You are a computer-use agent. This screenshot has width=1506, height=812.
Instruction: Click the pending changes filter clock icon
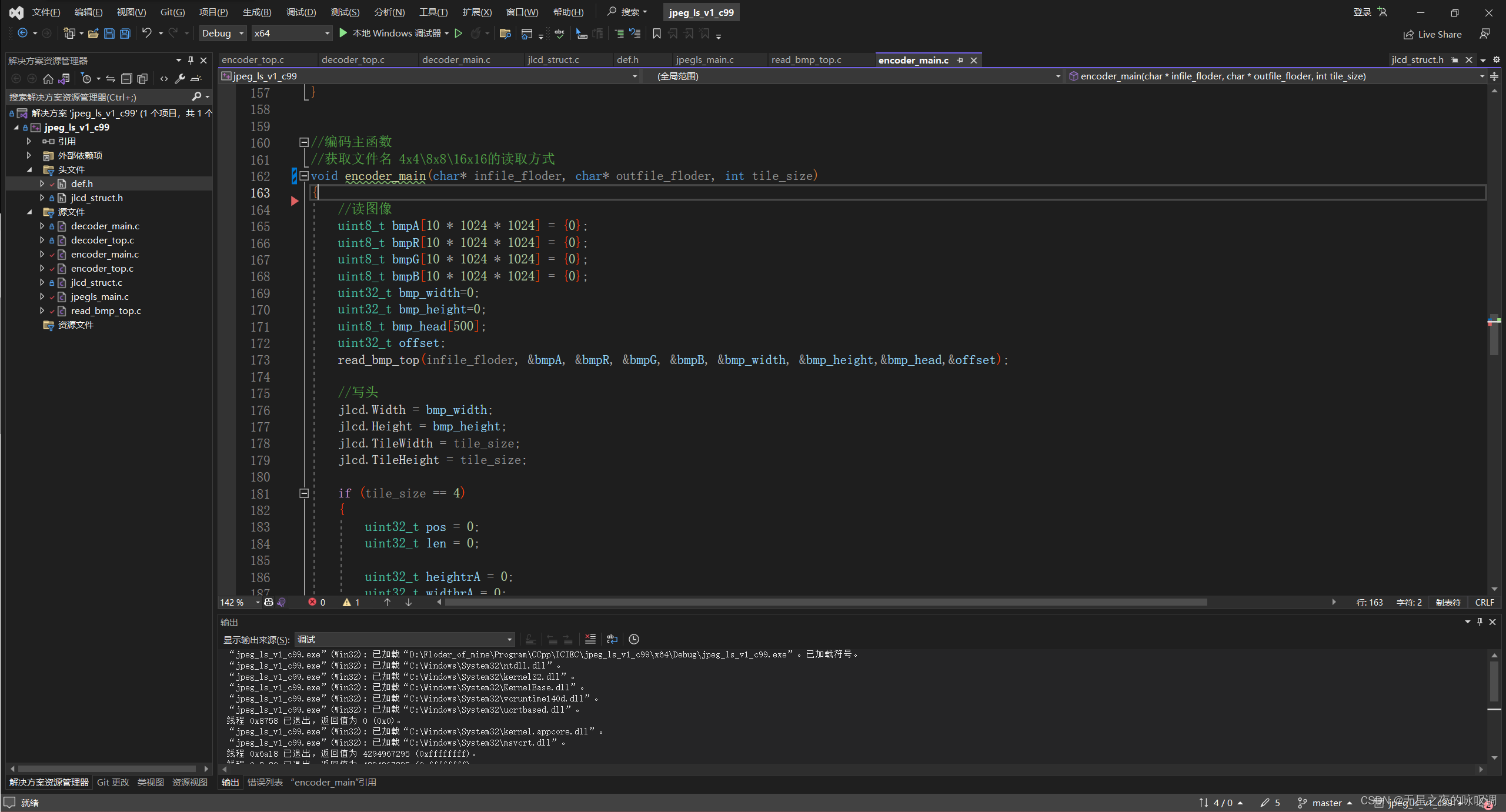click(86, 78)
